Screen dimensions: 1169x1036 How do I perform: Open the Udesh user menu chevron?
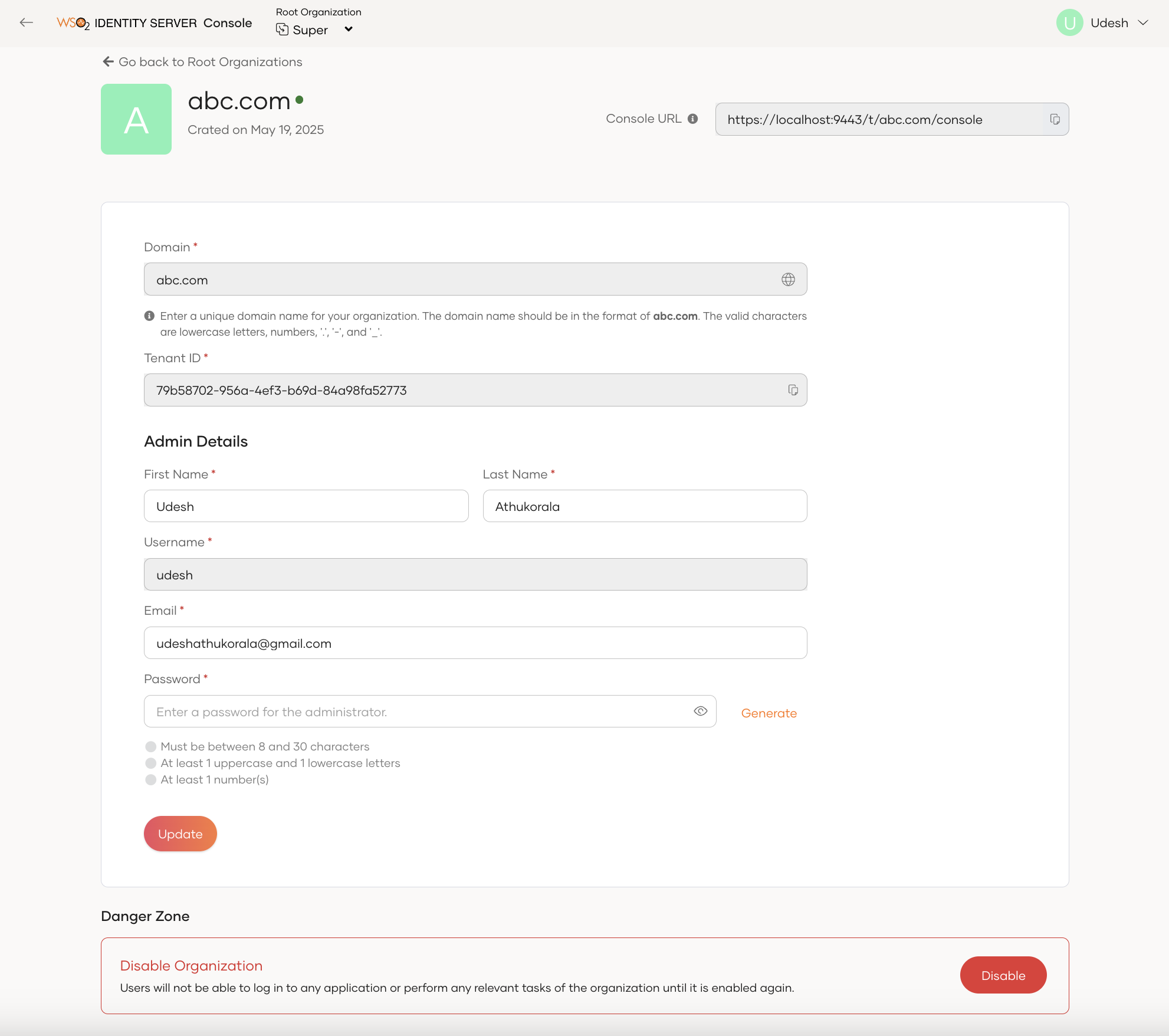(1143, 22)
